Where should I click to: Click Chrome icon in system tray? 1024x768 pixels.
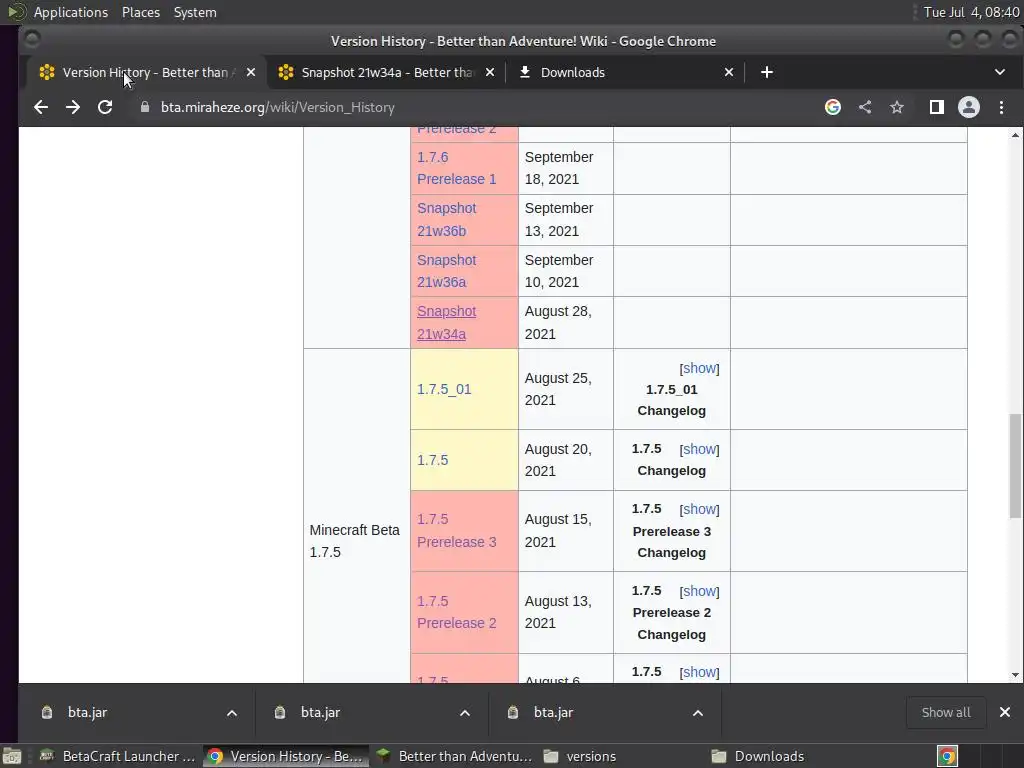947,756
